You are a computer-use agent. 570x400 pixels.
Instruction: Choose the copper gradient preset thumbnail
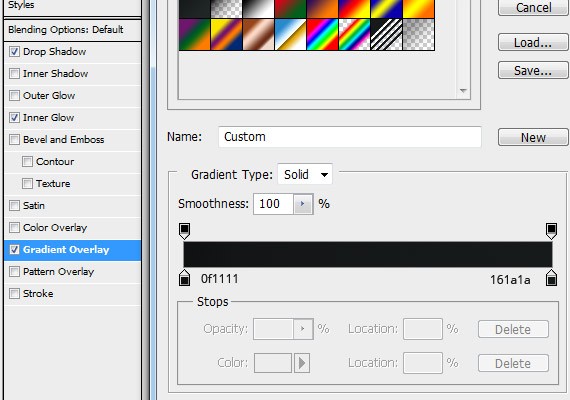[258, 34]
